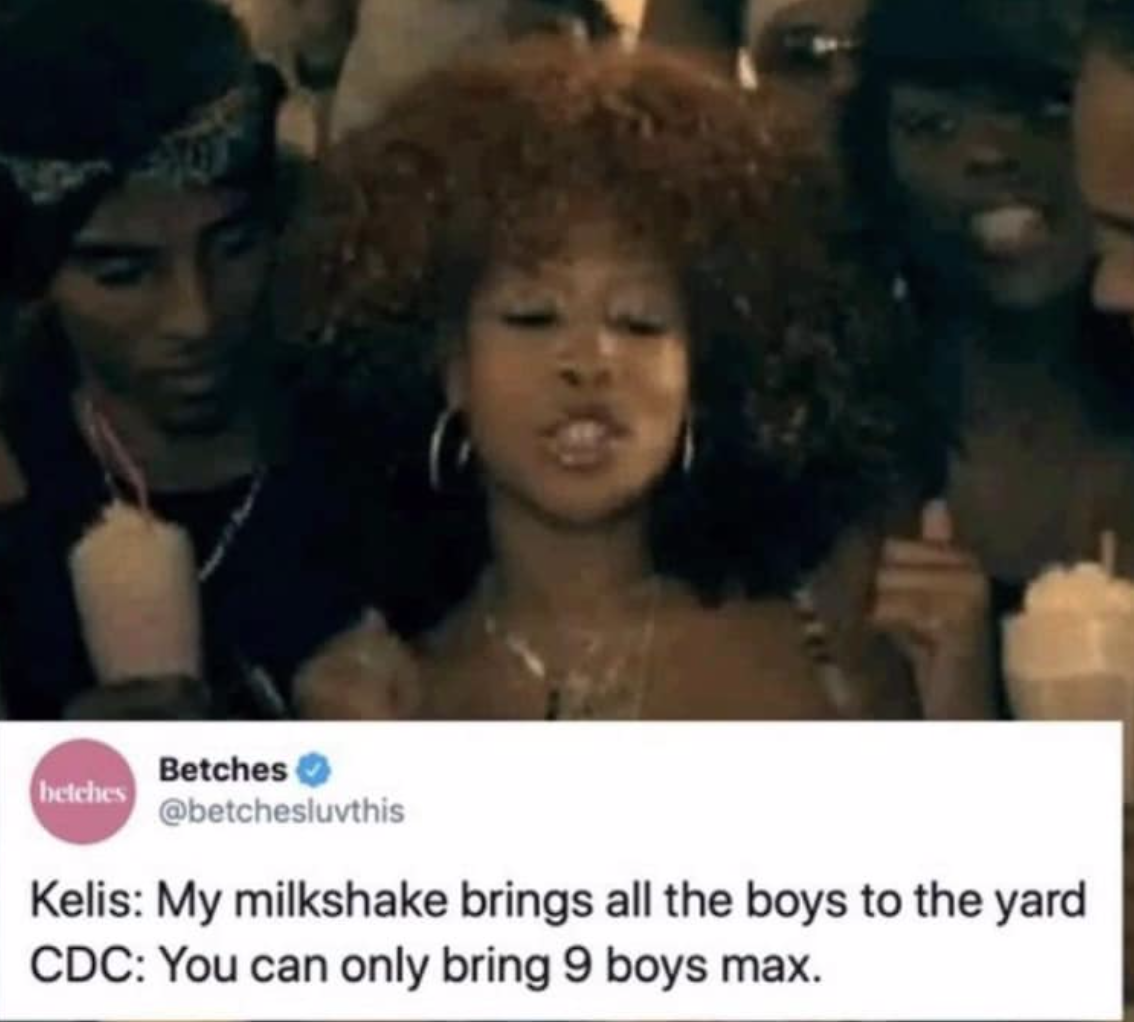Screen dimensions: 1134x1022
Task: Open the @betchesluvthis handle link
Action: [281, 812]
